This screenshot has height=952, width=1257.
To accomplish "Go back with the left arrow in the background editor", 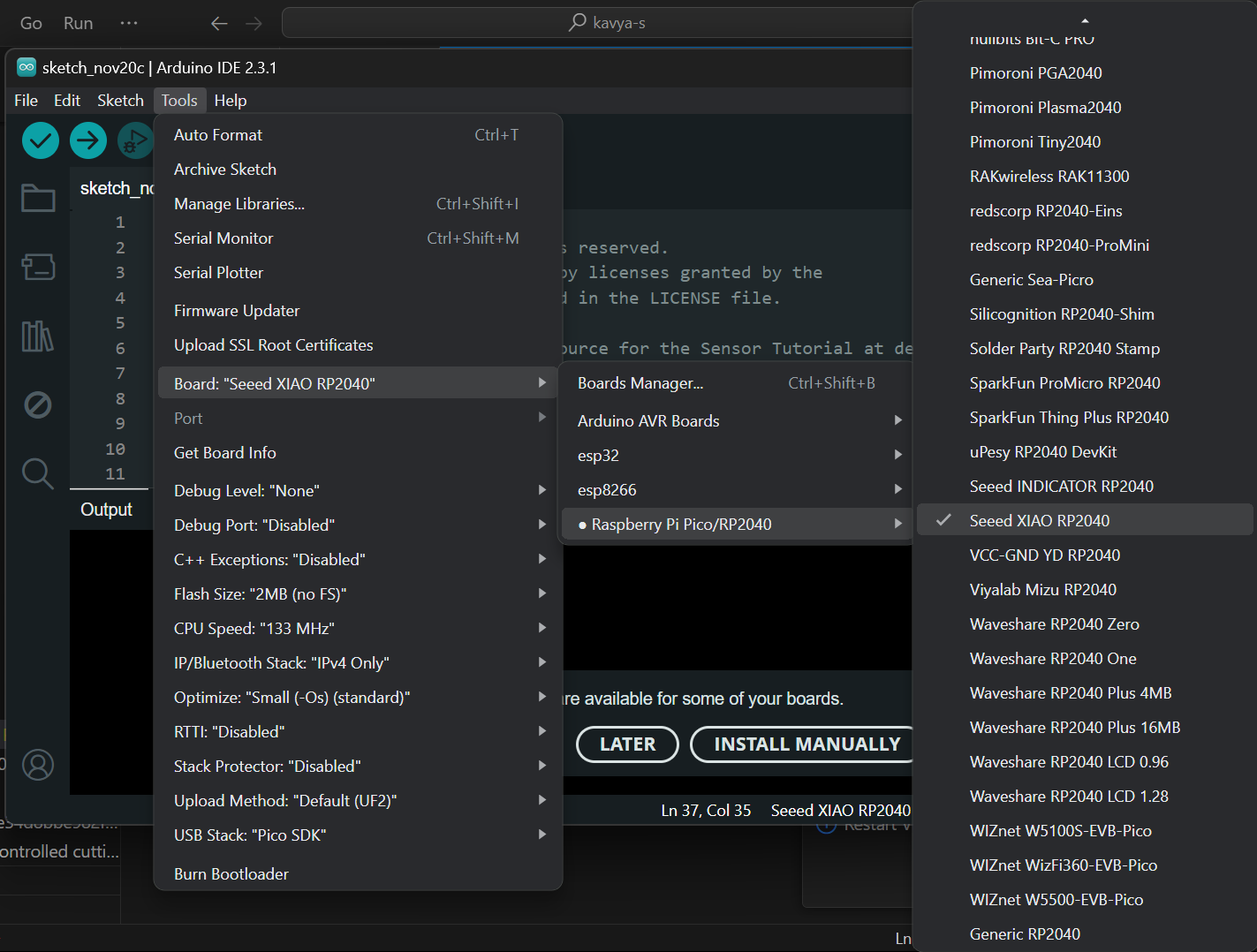I will coord(219,24).
